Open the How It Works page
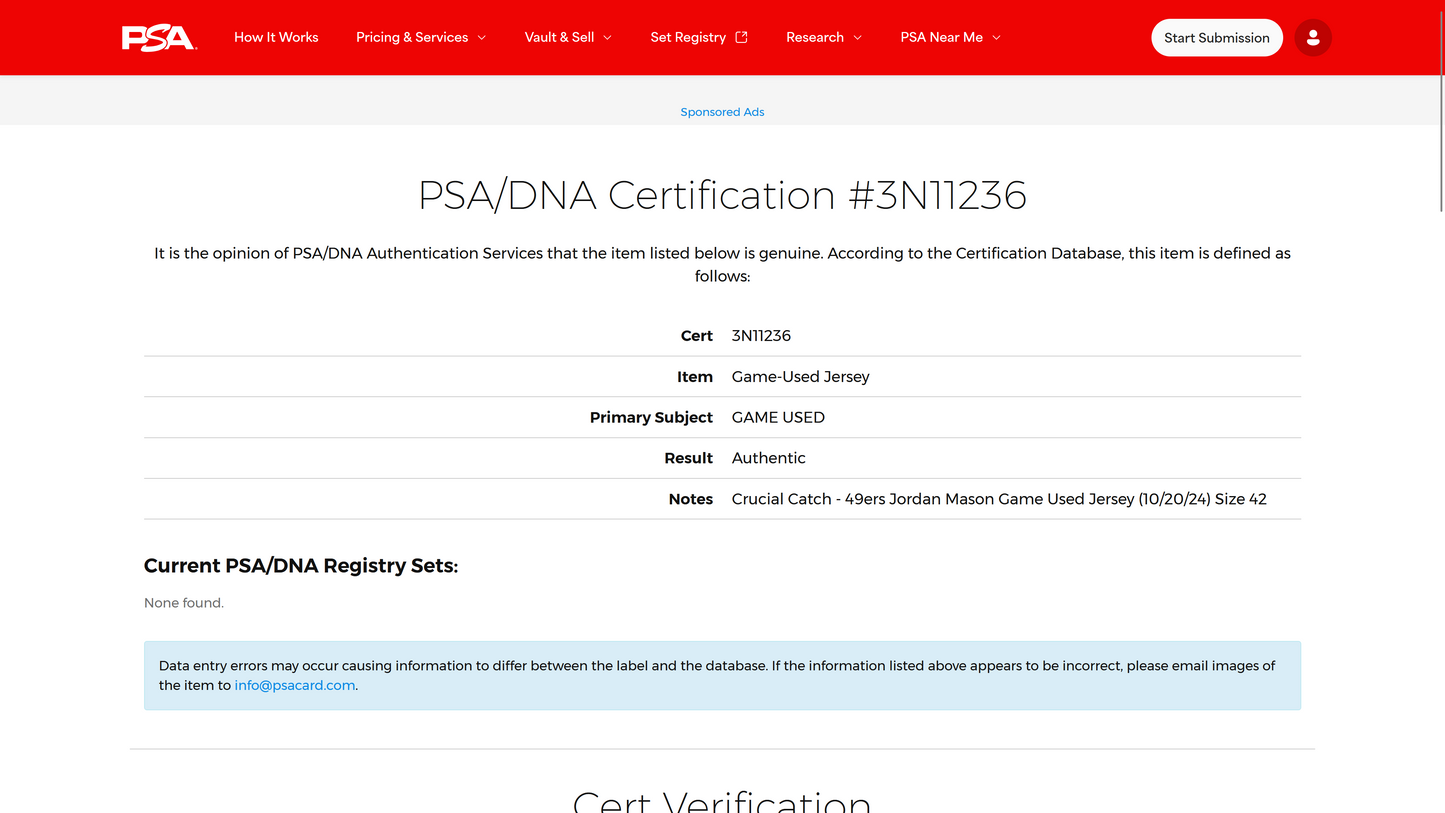 coord(276,37)
